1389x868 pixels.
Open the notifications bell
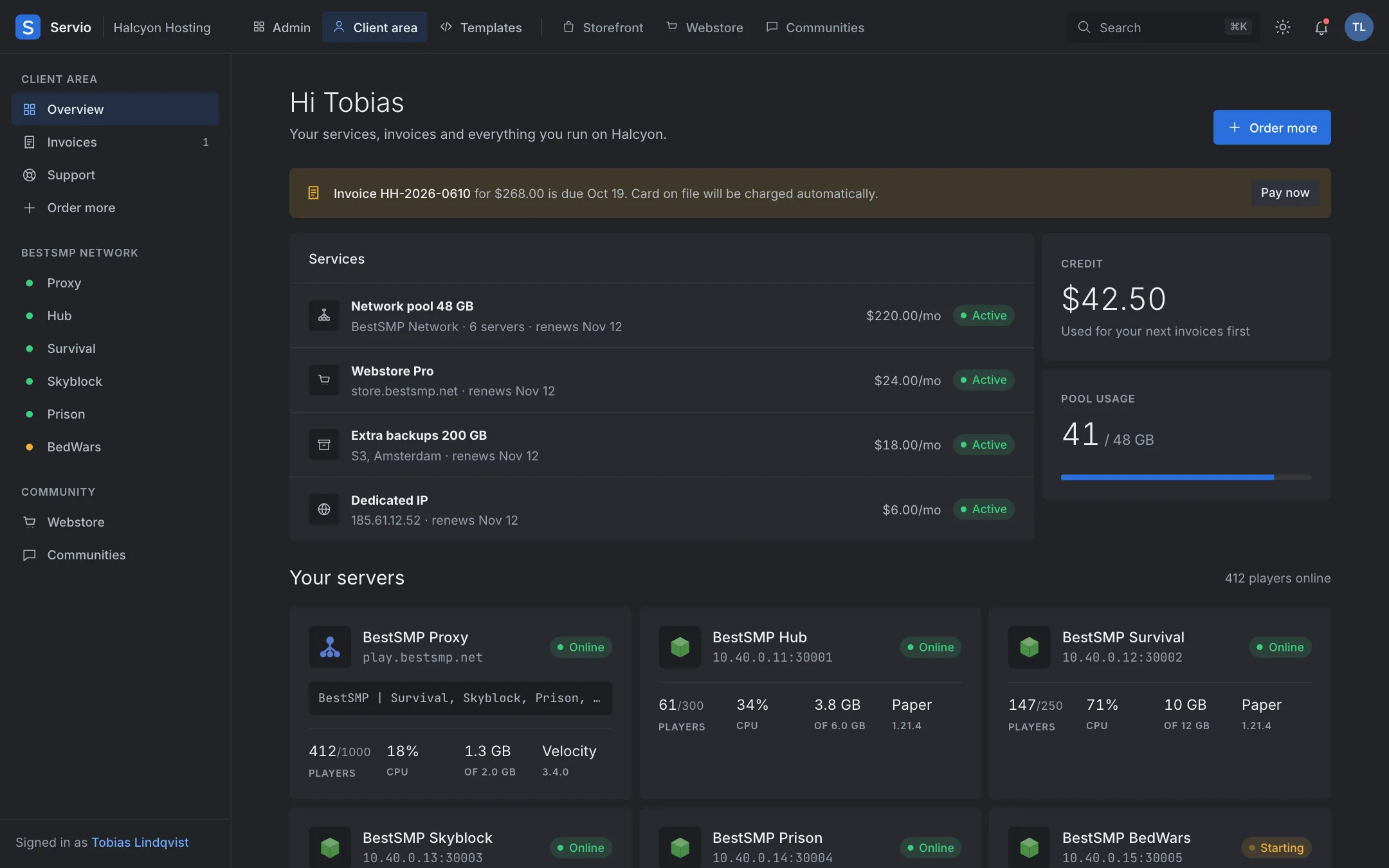point(1321,27)
